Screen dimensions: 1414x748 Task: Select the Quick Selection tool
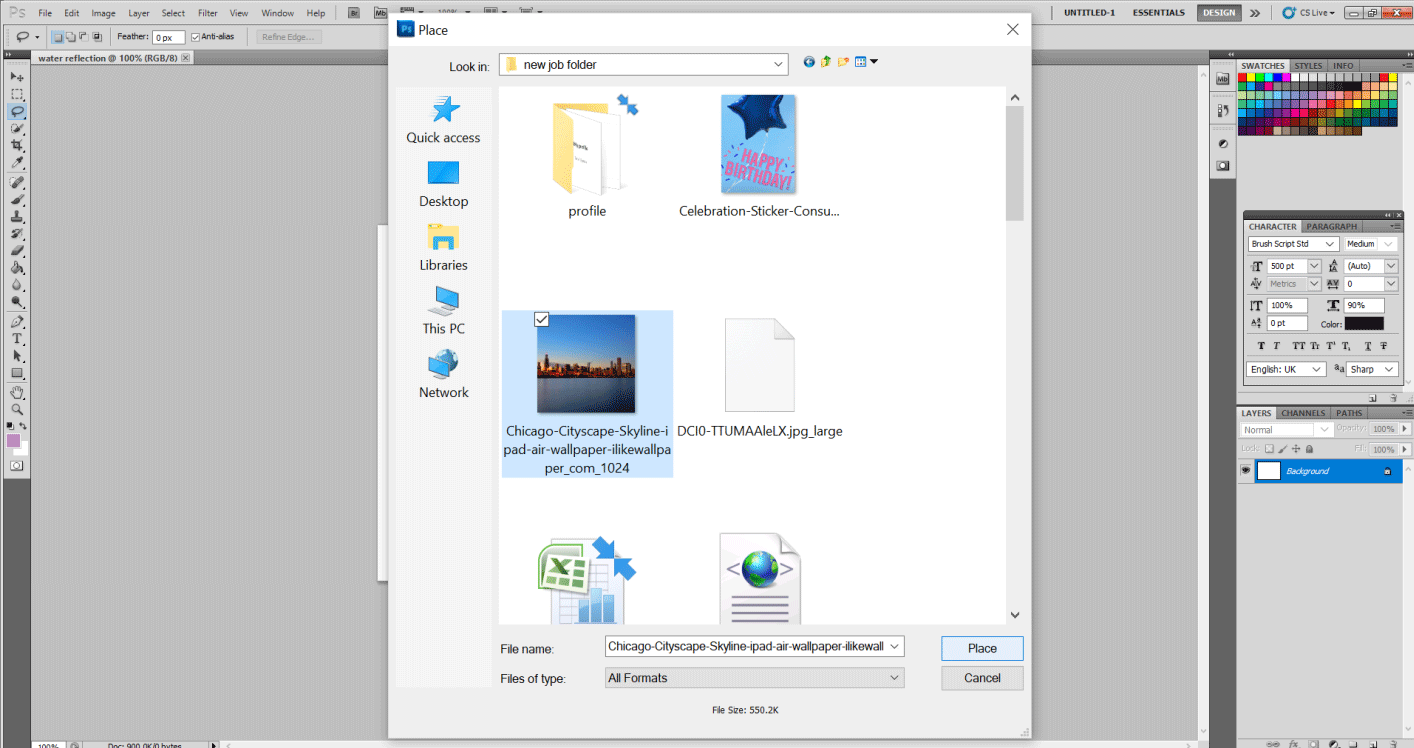click(17, 129)
